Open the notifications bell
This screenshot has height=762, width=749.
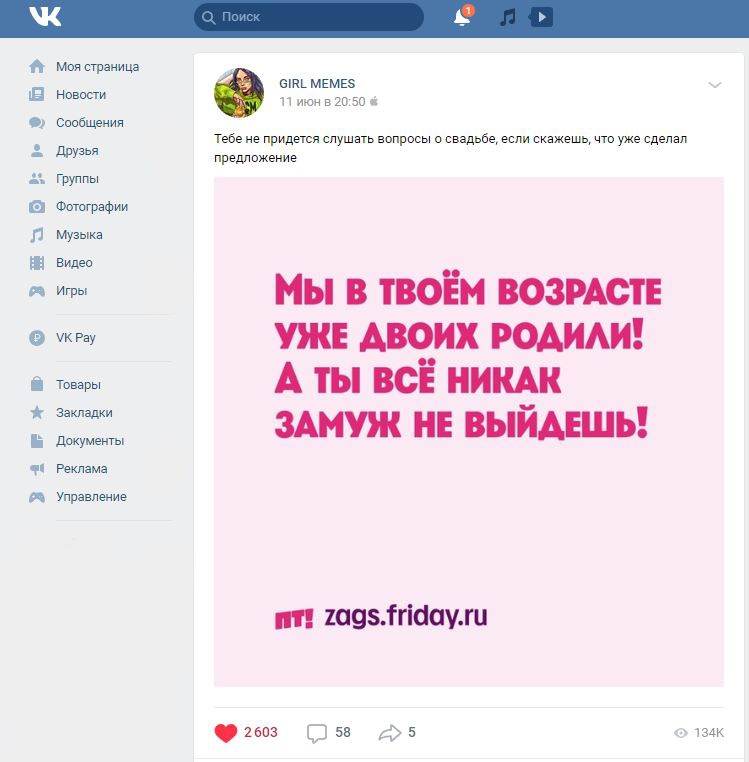(462, 17)
